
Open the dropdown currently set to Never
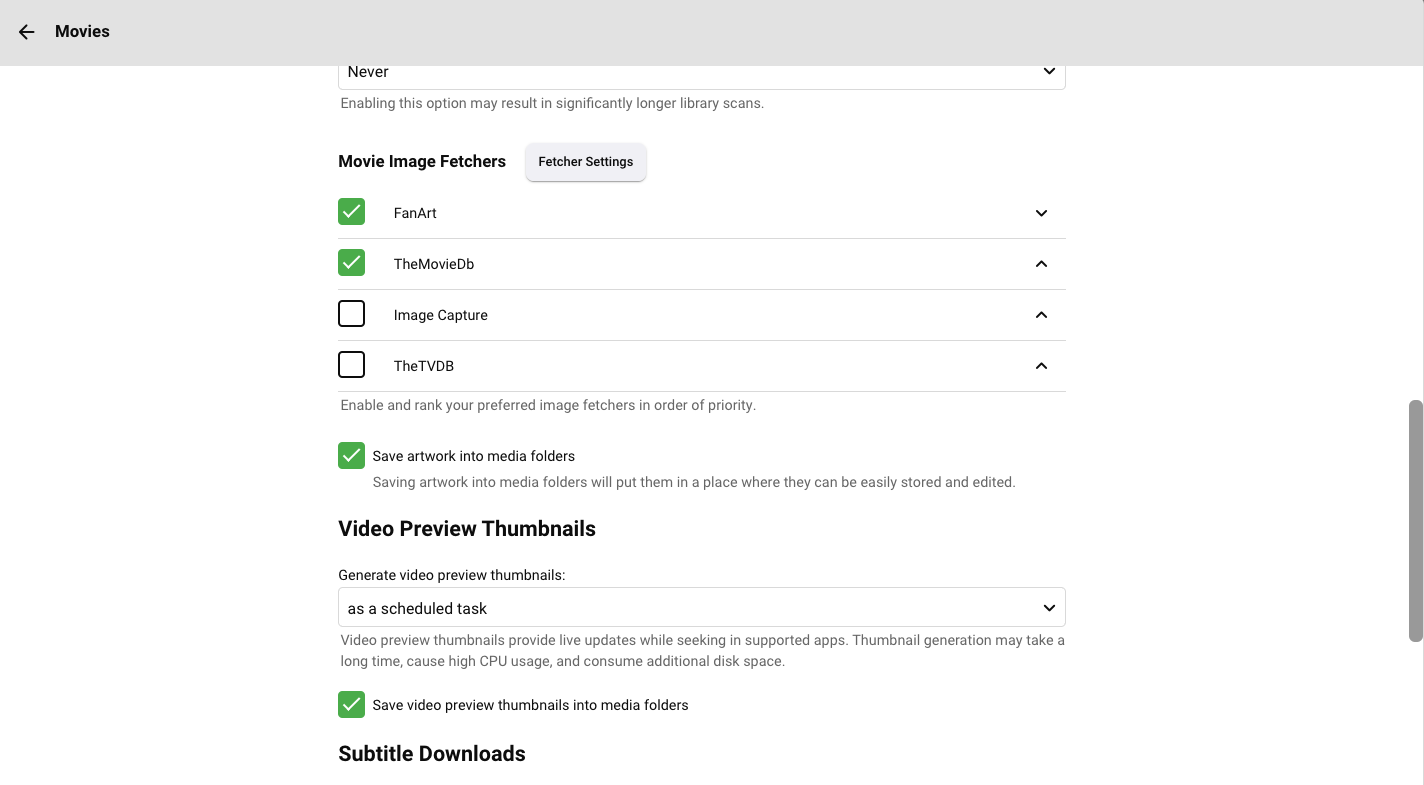701,72
